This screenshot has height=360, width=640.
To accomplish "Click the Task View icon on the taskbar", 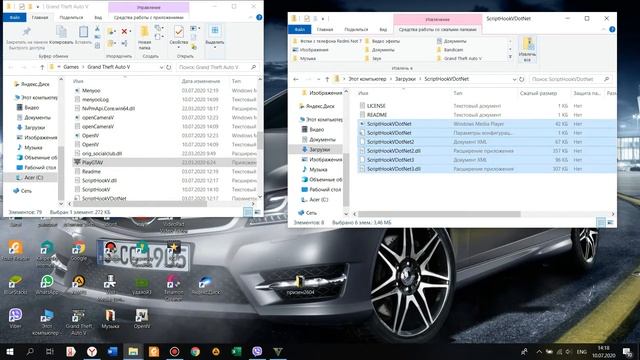I will pyautogui.click(x=50, y=351).
